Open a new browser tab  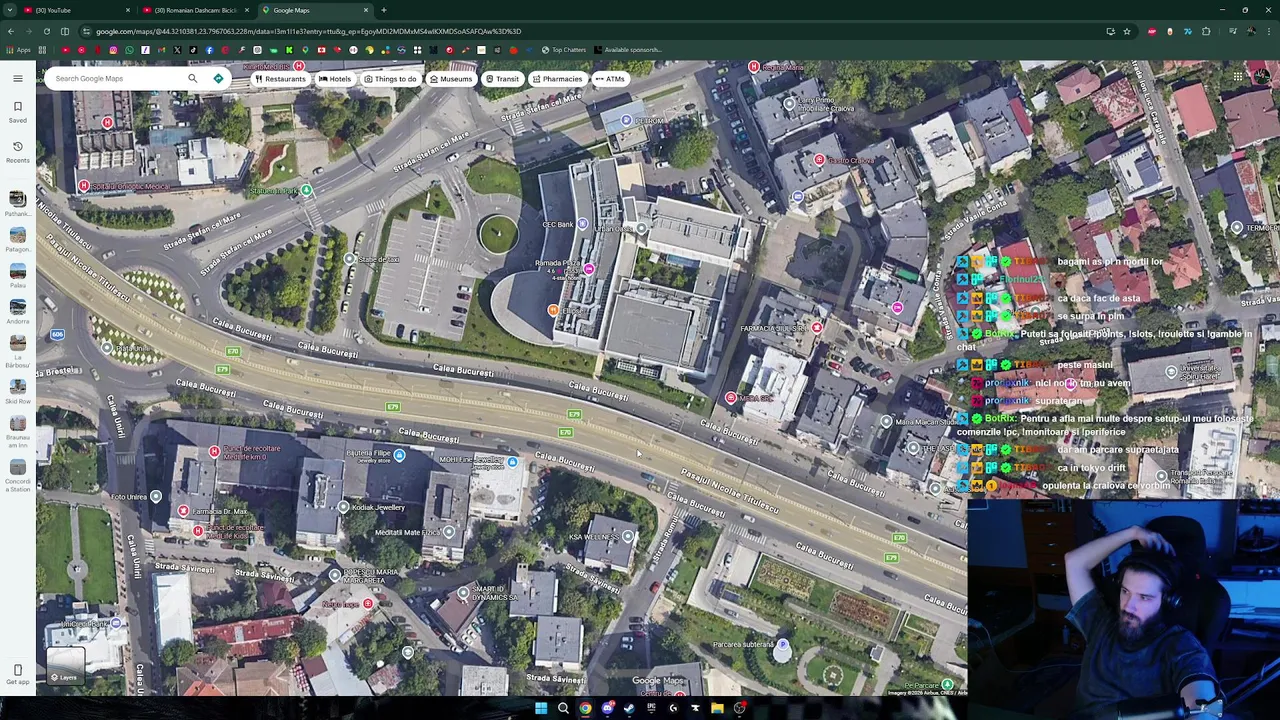[x=384, y=10]
